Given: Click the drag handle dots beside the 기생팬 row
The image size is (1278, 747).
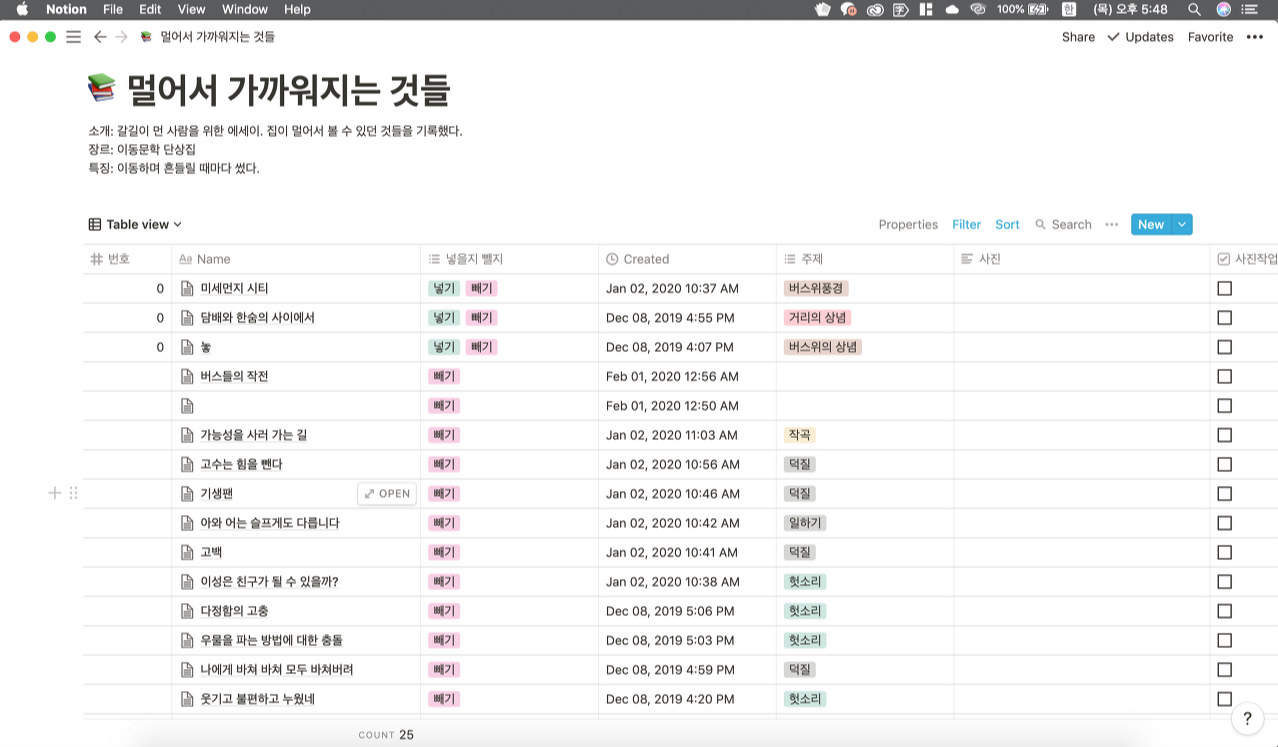Looking at the screenshot, I should (x=74, y=493).
